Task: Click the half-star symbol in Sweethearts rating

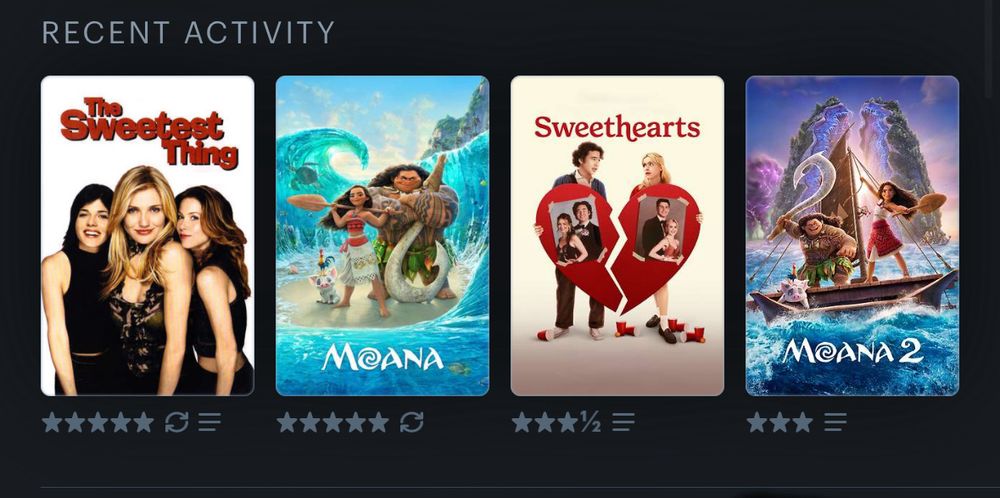Action: click(591, 422)
